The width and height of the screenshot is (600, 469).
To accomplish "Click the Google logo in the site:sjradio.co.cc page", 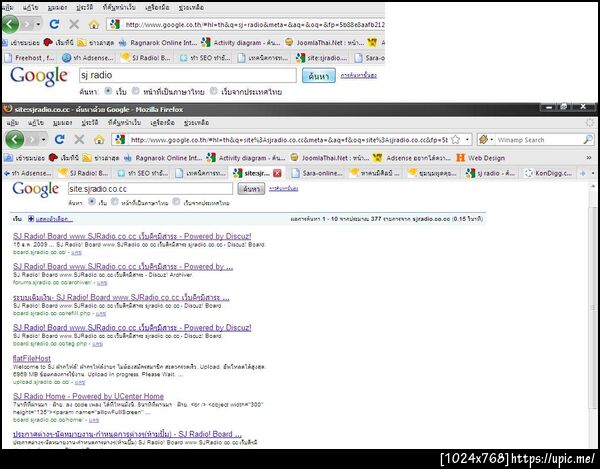I will coord(36,189).
